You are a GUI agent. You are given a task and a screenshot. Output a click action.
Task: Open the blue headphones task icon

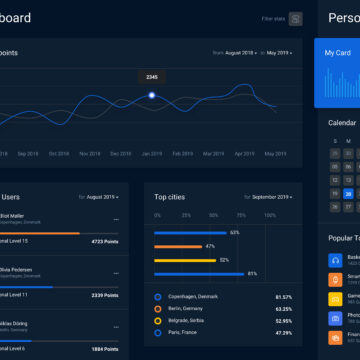tap(335, 260)
